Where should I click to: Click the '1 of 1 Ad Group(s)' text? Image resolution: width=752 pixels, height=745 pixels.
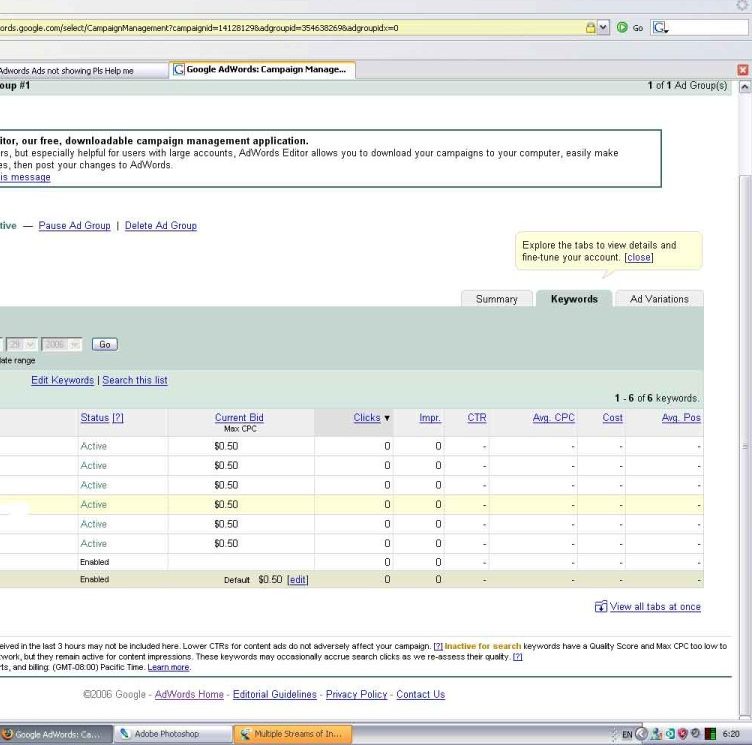[x=687, y=85]
